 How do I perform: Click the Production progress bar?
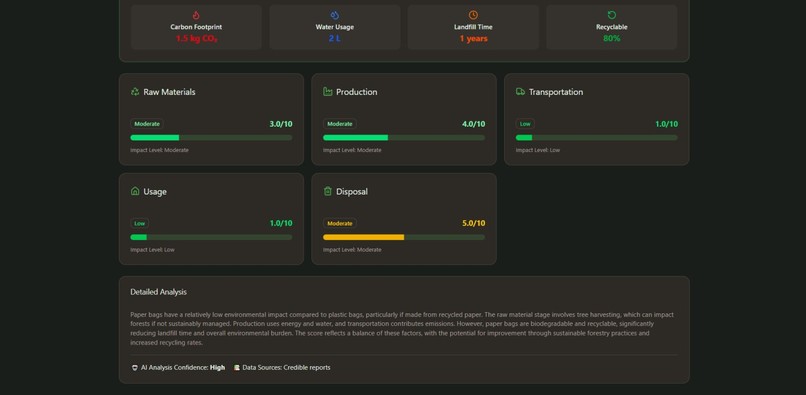tap(404, 138)
